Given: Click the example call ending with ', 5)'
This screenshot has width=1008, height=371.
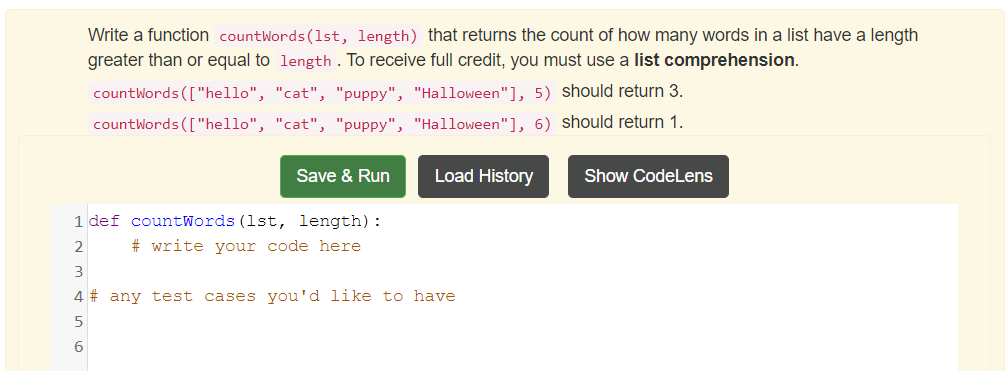Looking at the screenshot, I should coord(323,93).
